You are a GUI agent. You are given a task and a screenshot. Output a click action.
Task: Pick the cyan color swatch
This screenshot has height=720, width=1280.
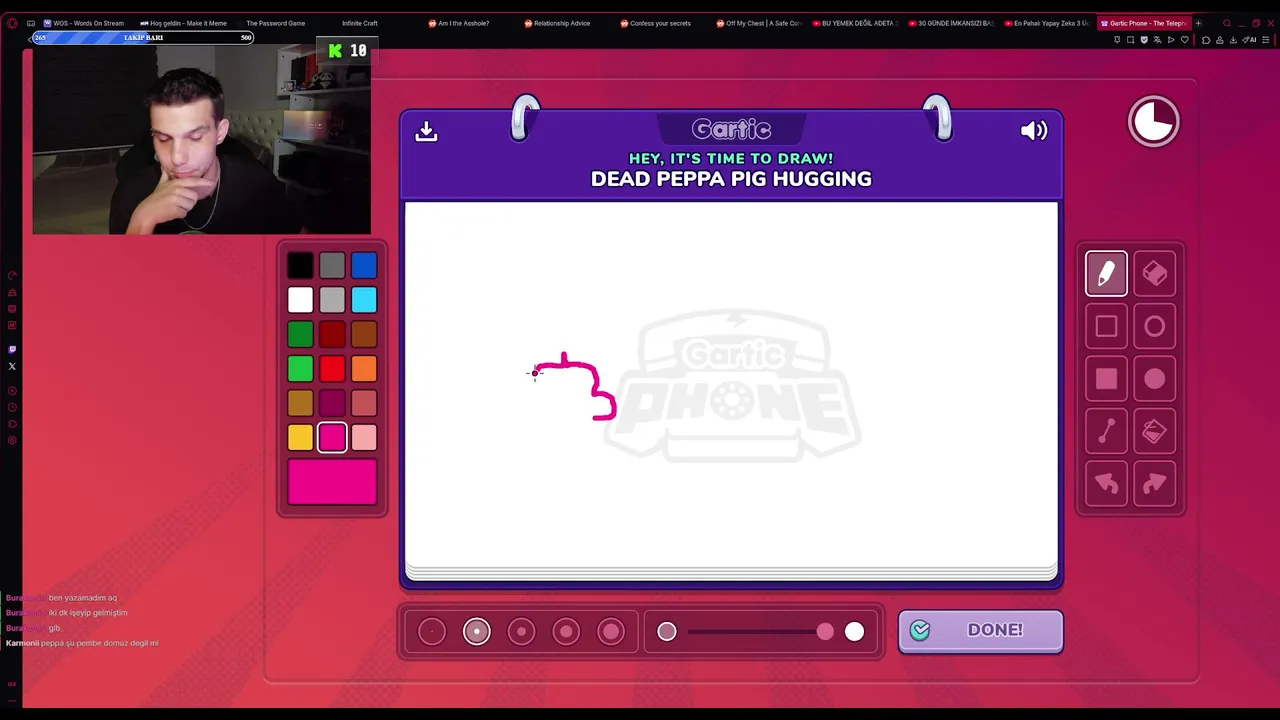(x=364, y=300)
